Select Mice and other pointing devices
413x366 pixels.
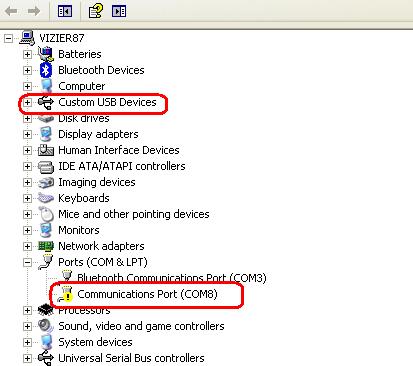[x=134, y=214]
